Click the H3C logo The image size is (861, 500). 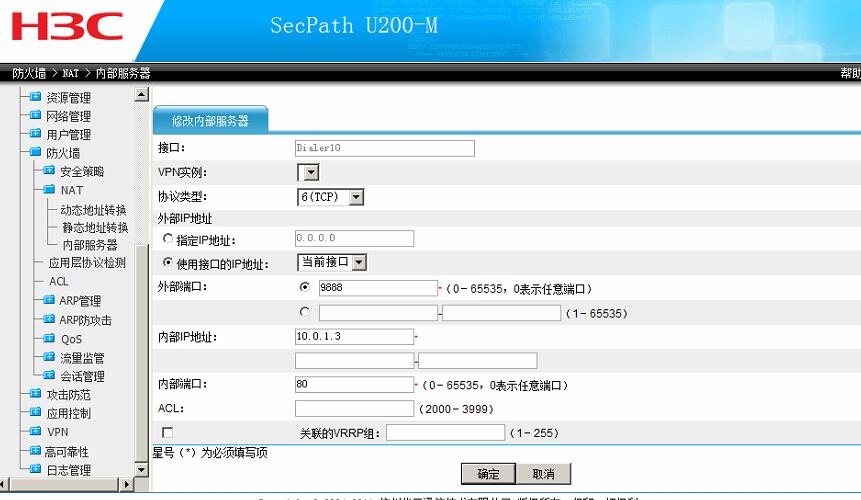(x=67, y=27)
